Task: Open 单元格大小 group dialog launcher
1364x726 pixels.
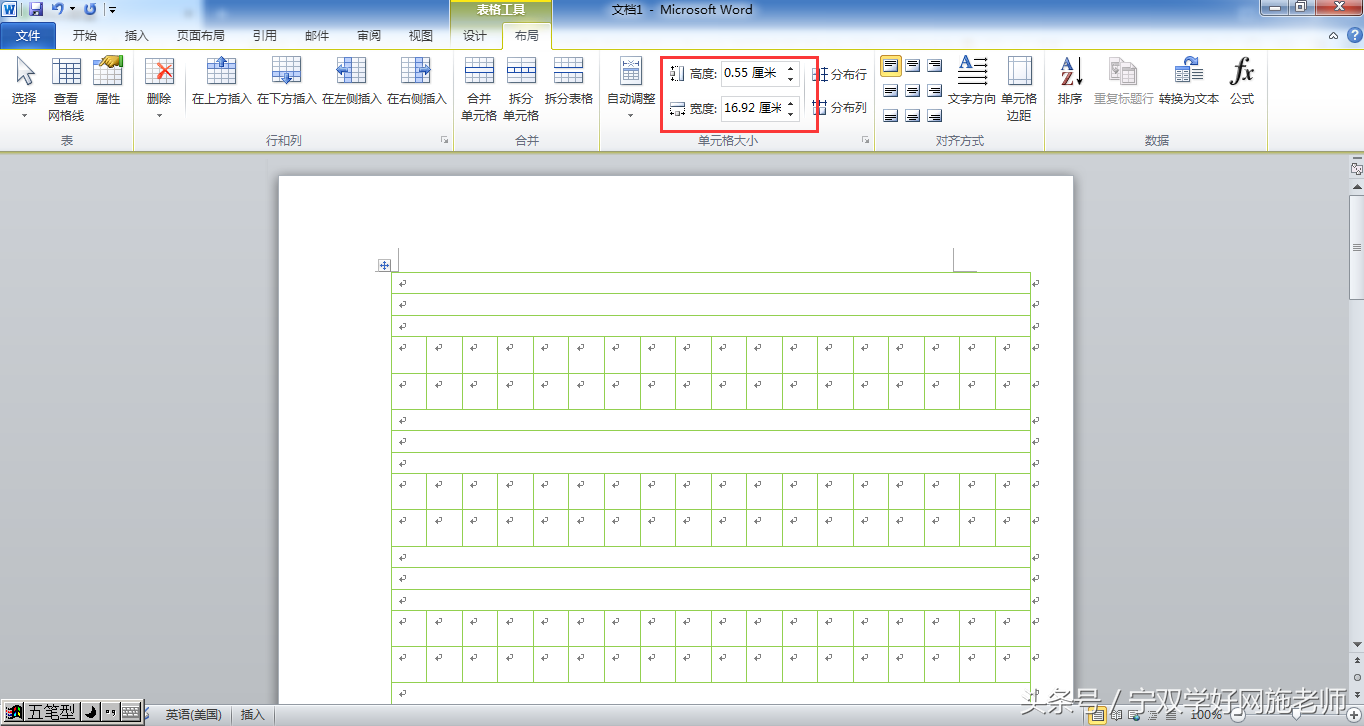Action: (866, 141)
